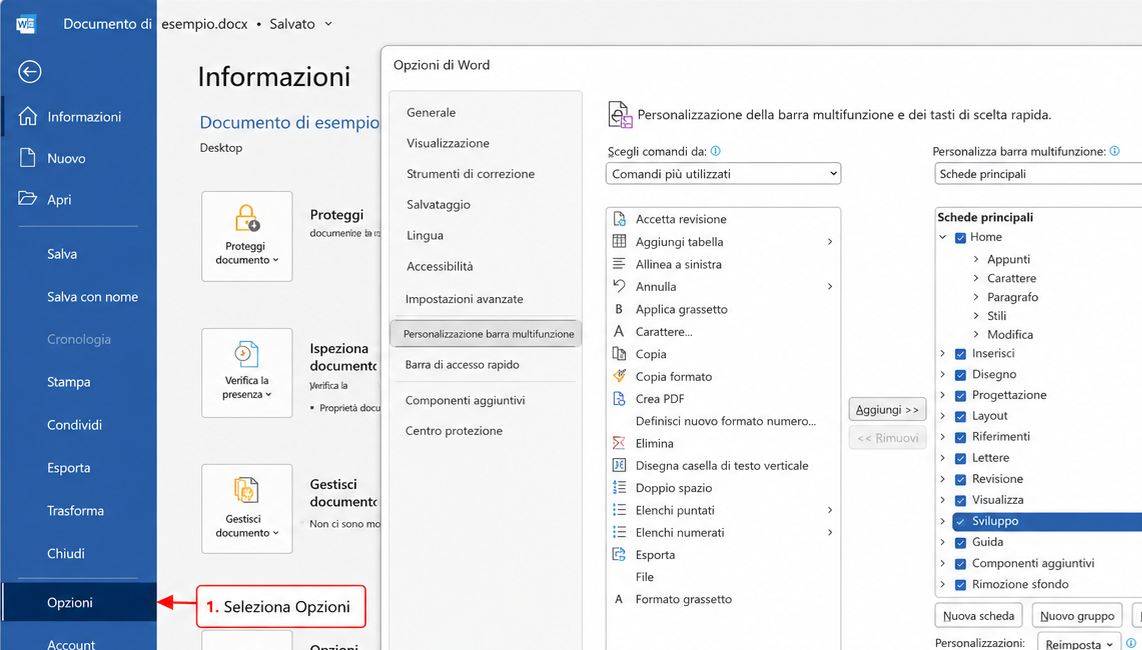
Task: Select Centro protezione category
Action: pos(454,431)
